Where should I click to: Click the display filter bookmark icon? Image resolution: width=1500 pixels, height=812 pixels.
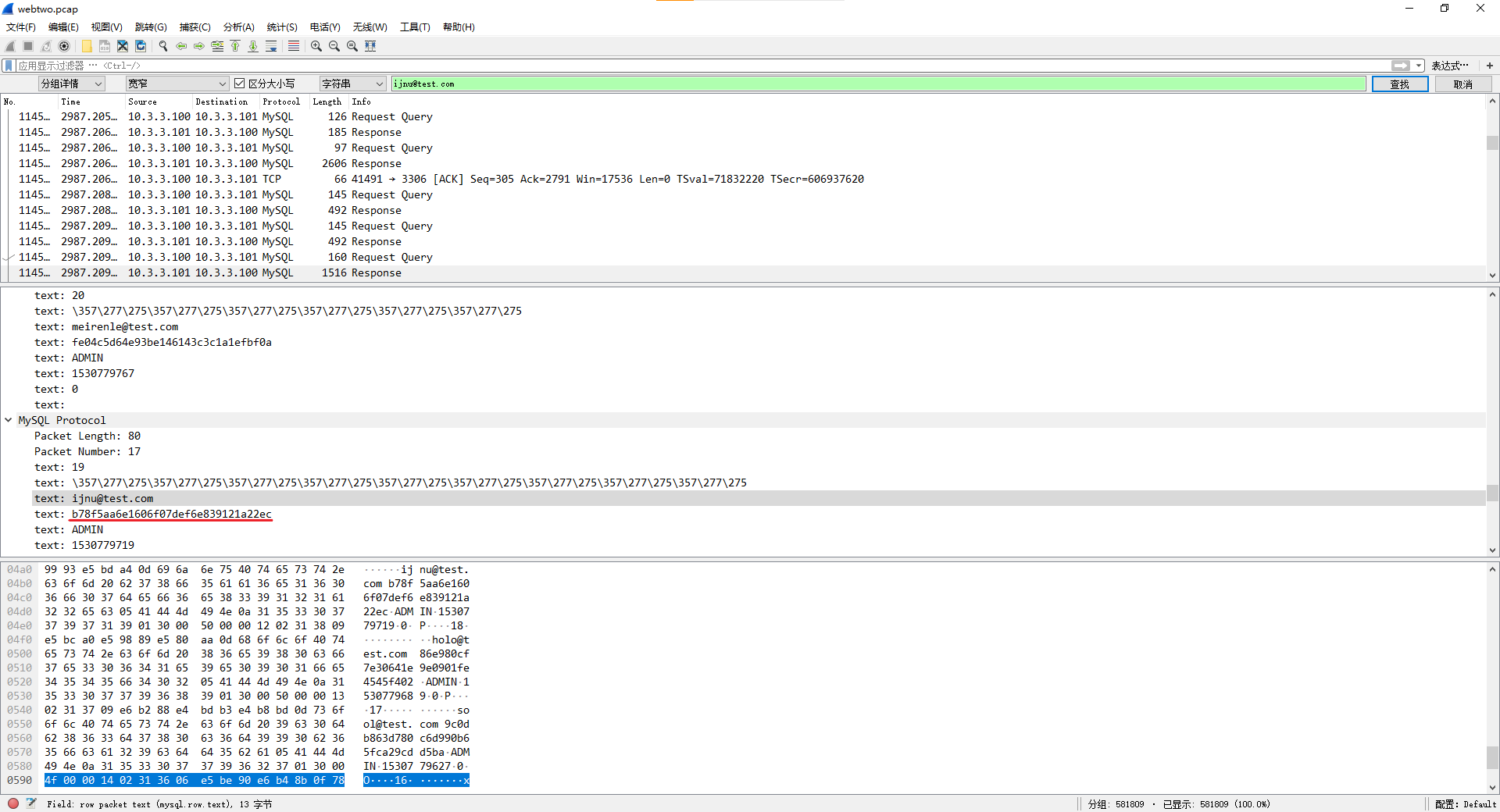[9, 66]
